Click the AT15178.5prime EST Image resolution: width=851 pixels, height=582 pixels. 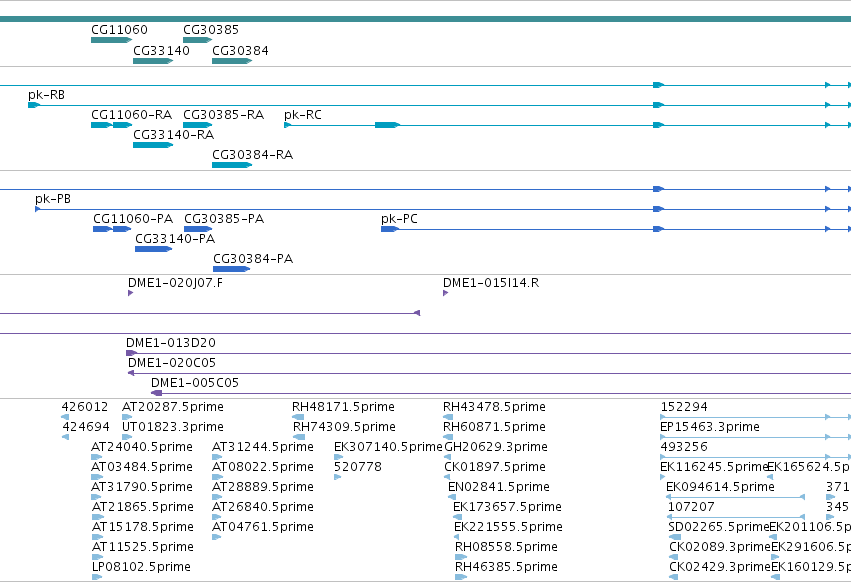[x=143, y=527]
